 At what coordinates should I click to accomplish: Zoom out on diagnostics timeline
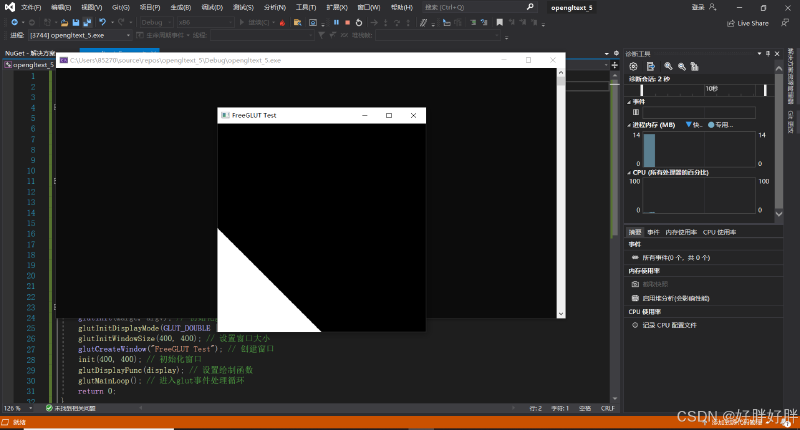click(x=681, y=66)
